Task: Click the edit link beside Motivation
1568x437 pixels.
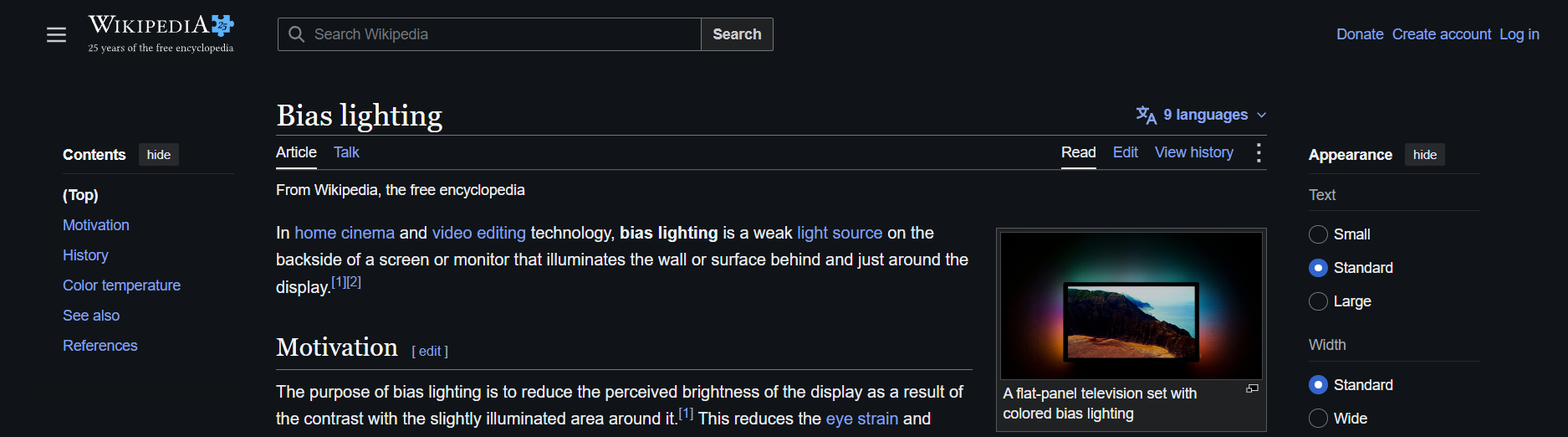Action: (430, 352)
